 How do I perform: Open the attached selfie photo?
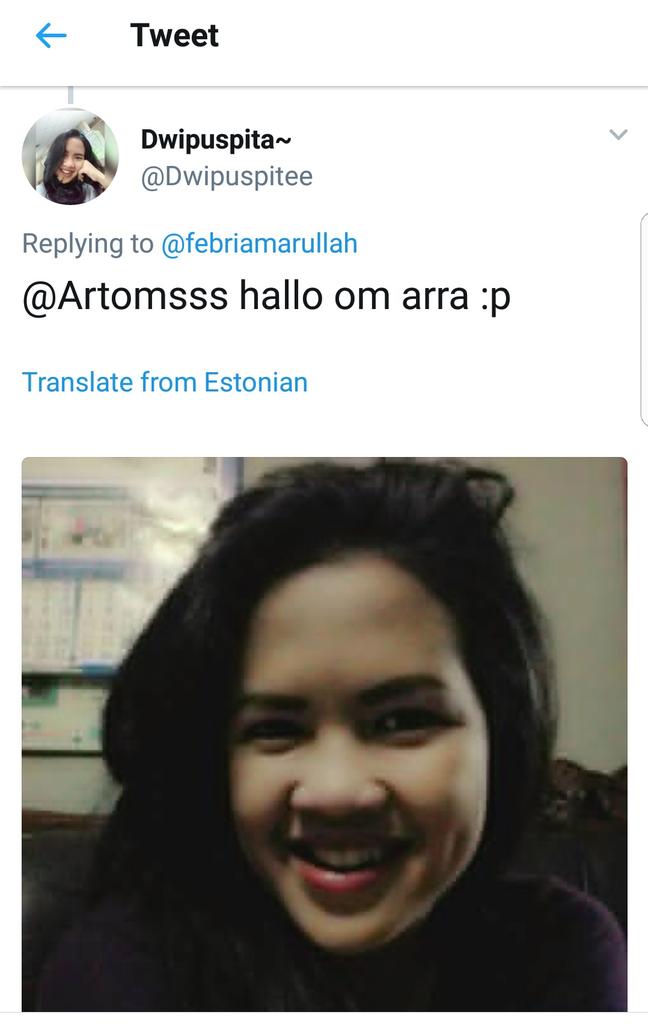click(325, 734)
